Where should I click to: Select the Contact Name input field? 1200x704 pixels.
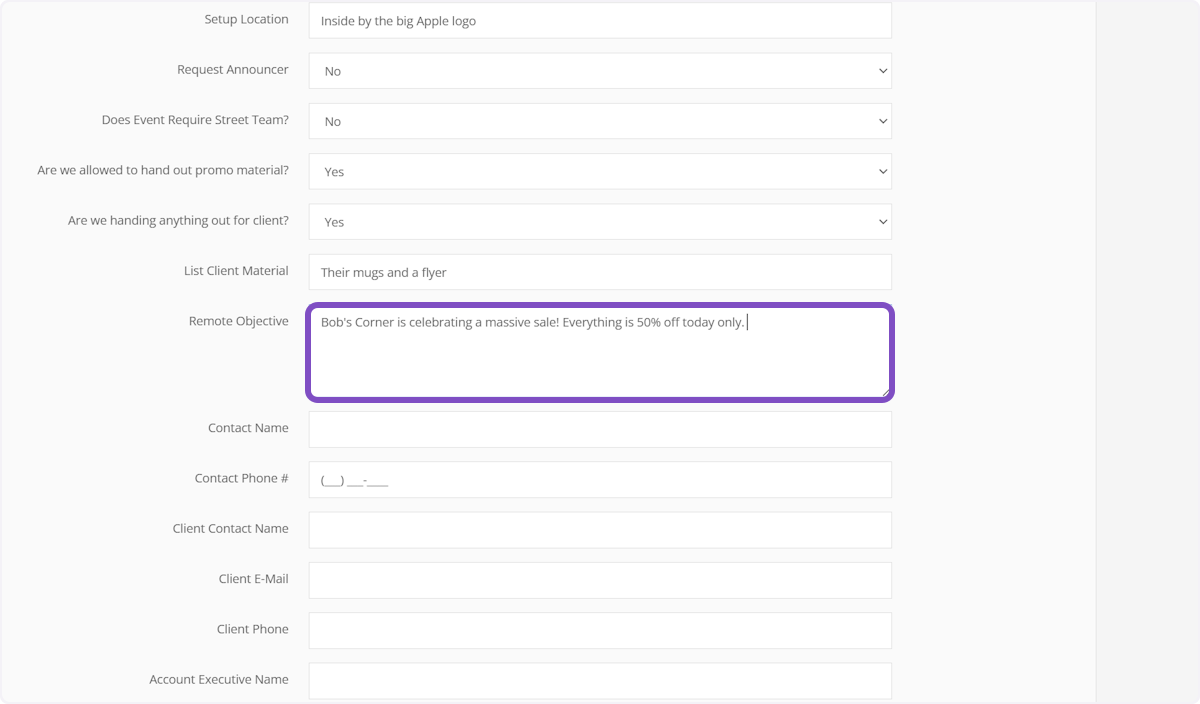600,429
